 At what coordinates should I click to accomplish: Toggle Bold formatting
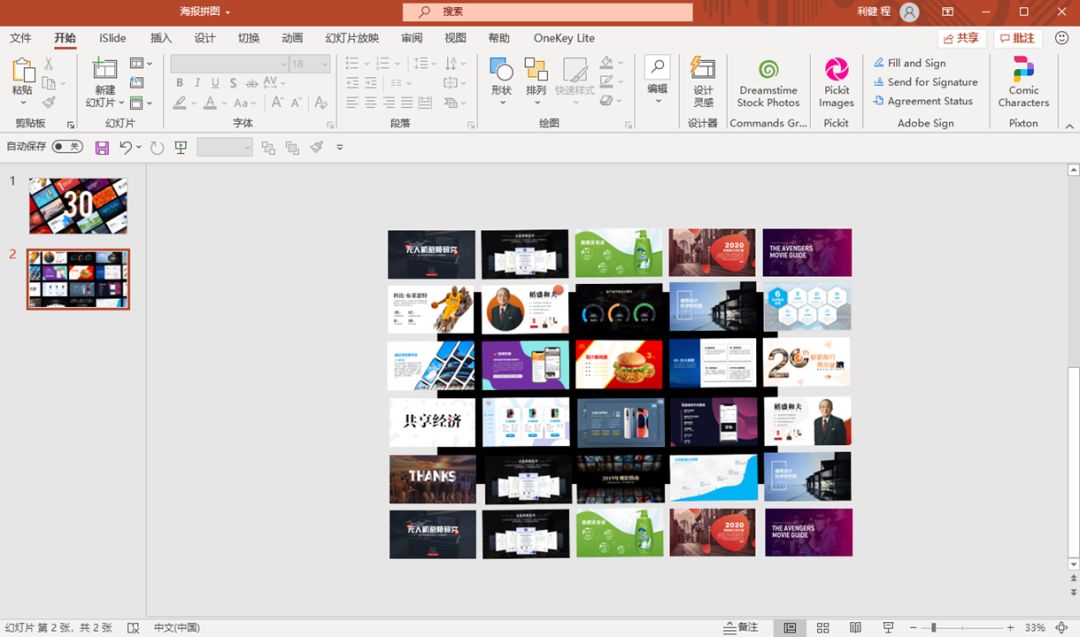pyautogui.click(x=179, y=83)
